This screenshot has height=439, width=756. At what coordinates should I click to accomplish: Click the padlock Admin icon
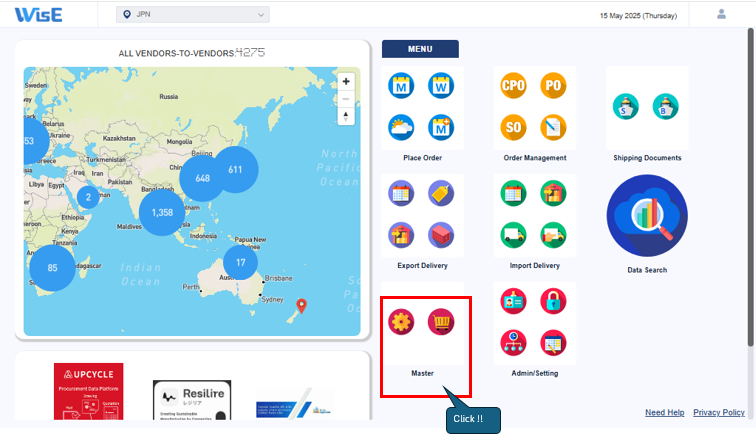coord(553,301)
